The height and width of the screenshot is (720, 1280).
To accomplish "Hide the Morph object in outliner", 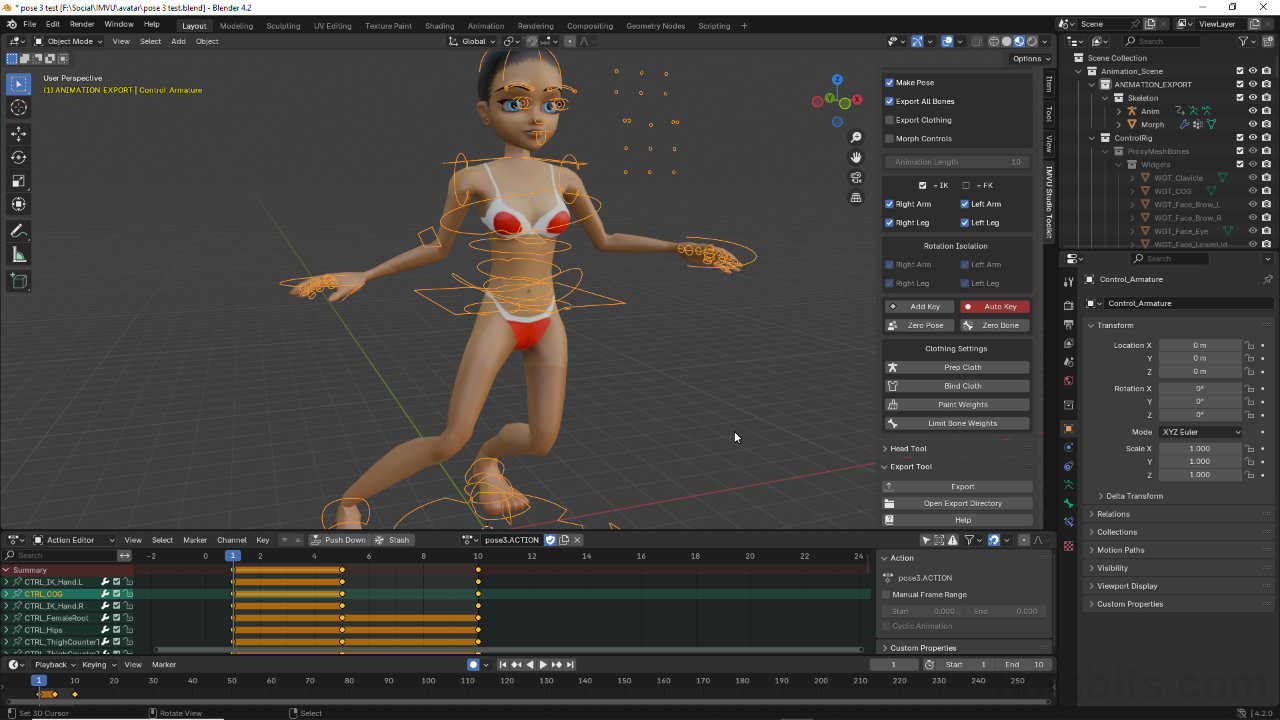I will pos(1253,125).
